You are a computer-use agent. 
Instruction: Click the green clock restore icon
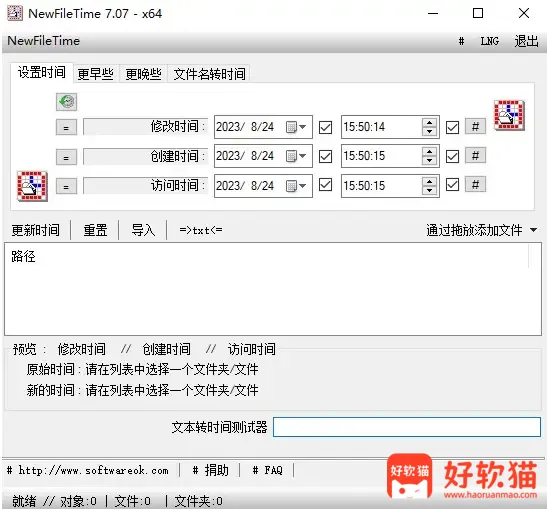coord(66,102)
